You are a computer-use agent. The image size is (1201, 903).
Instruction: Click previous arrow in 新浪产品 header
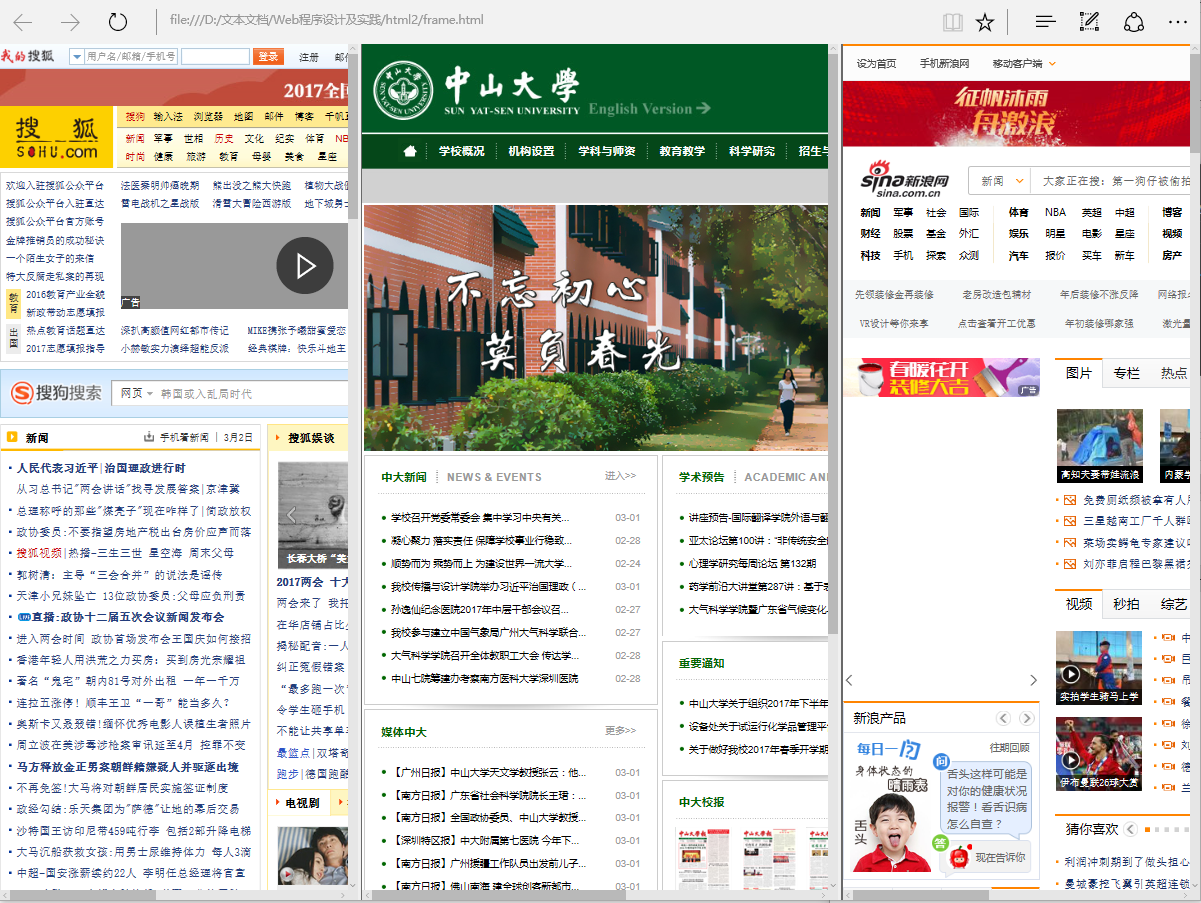[1004, 719]
